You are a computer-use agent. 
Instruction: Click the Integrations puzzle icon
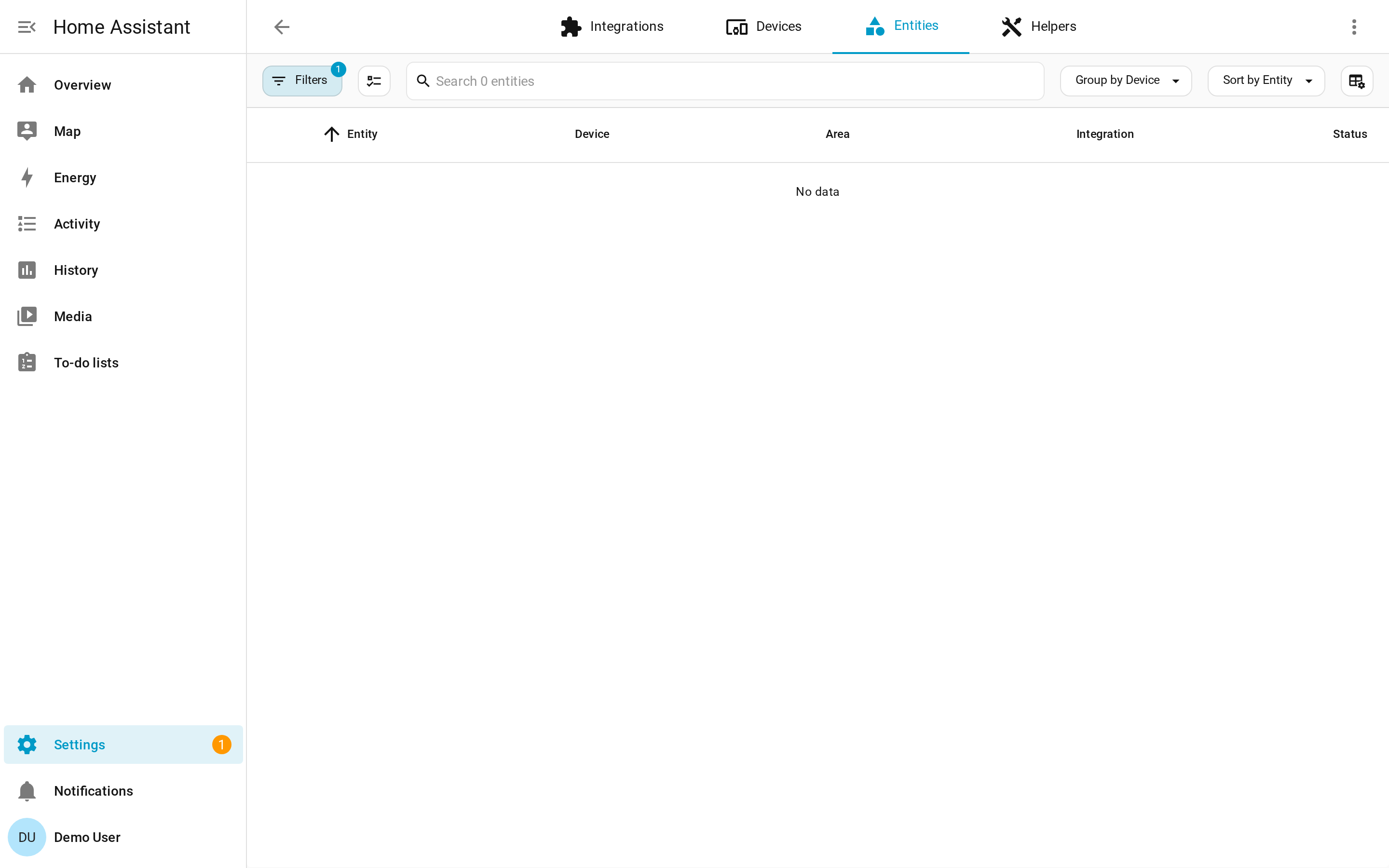click(x=571, y=27)
